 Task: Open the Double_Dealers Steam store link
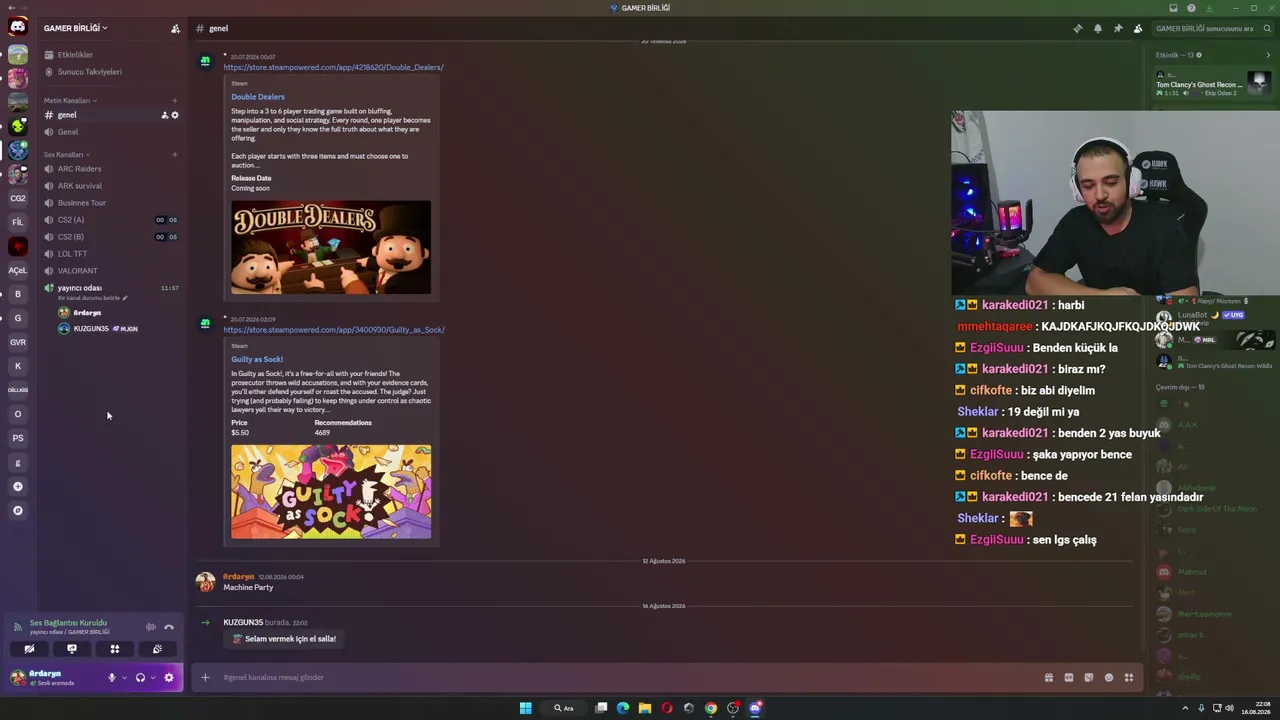333,67
